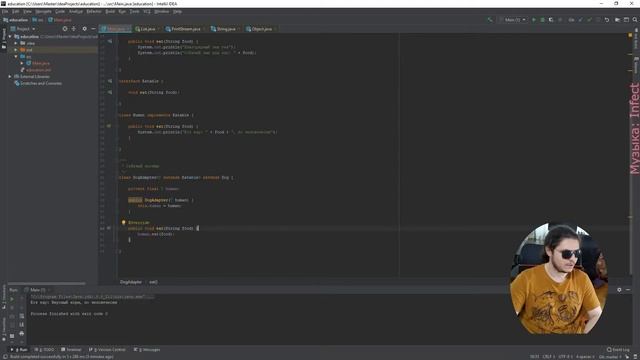Hide the Project tool window
This screenshot has height=360, width=640.
[93, 29]
